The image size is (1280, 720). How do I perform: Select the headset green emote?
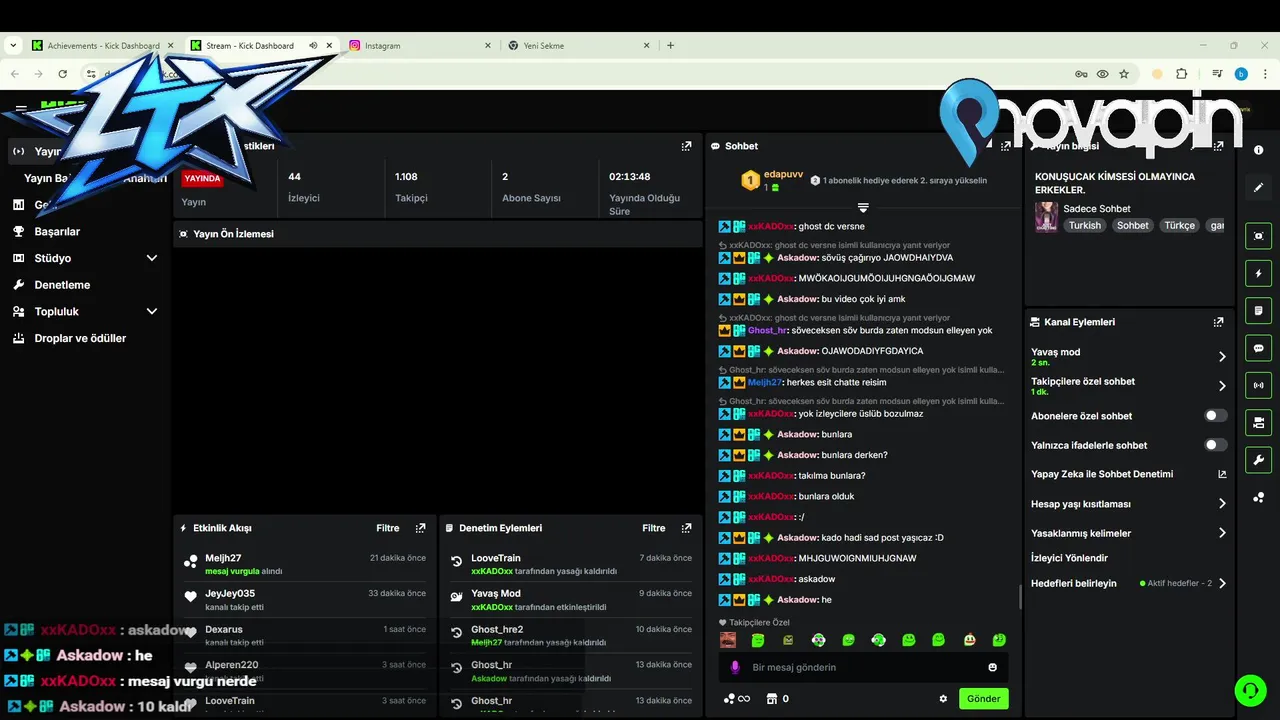(878, 640)
